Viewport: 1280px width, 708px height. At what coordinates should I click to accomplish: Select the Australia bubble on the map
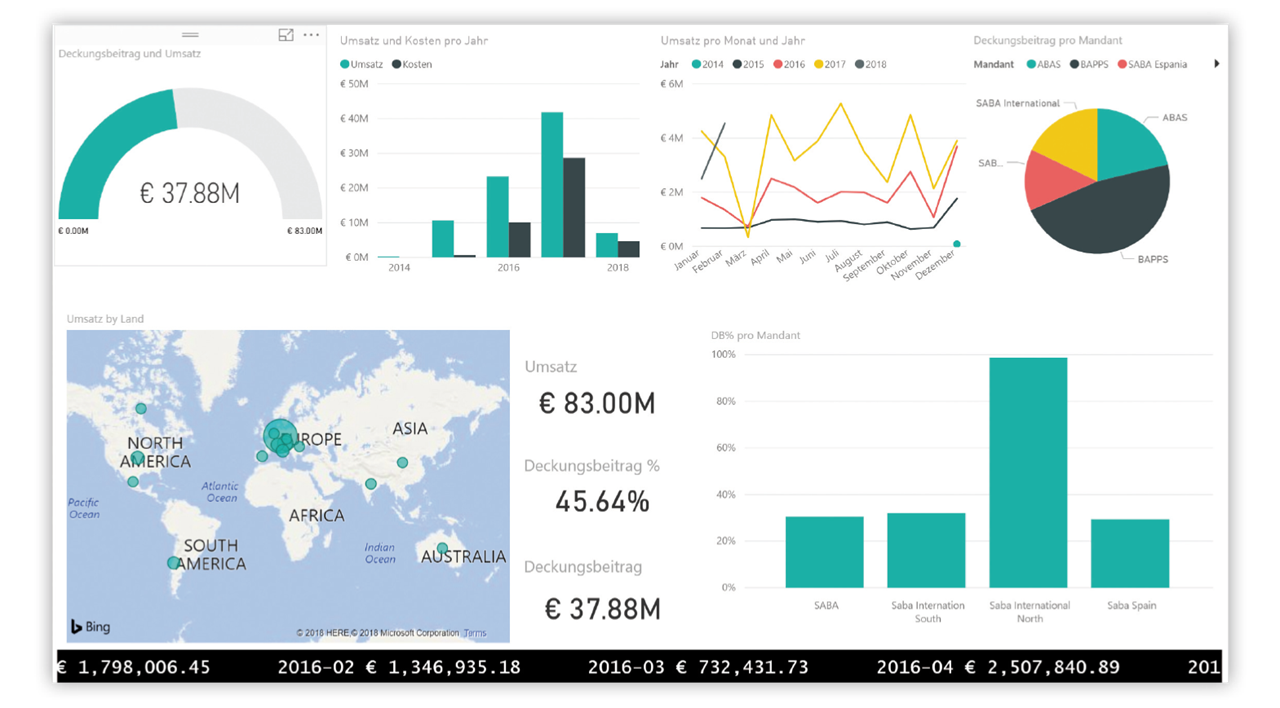pyautogui.click(x=442, y=548)
